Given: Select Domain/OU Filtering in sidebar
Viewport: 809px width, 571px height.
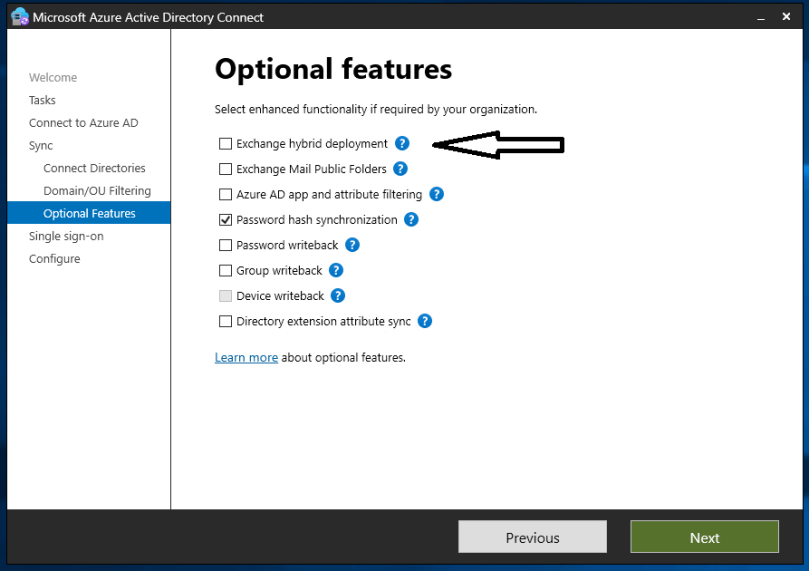Looking at the screenshot, I should pyautogui.click(x=97, y=191).
